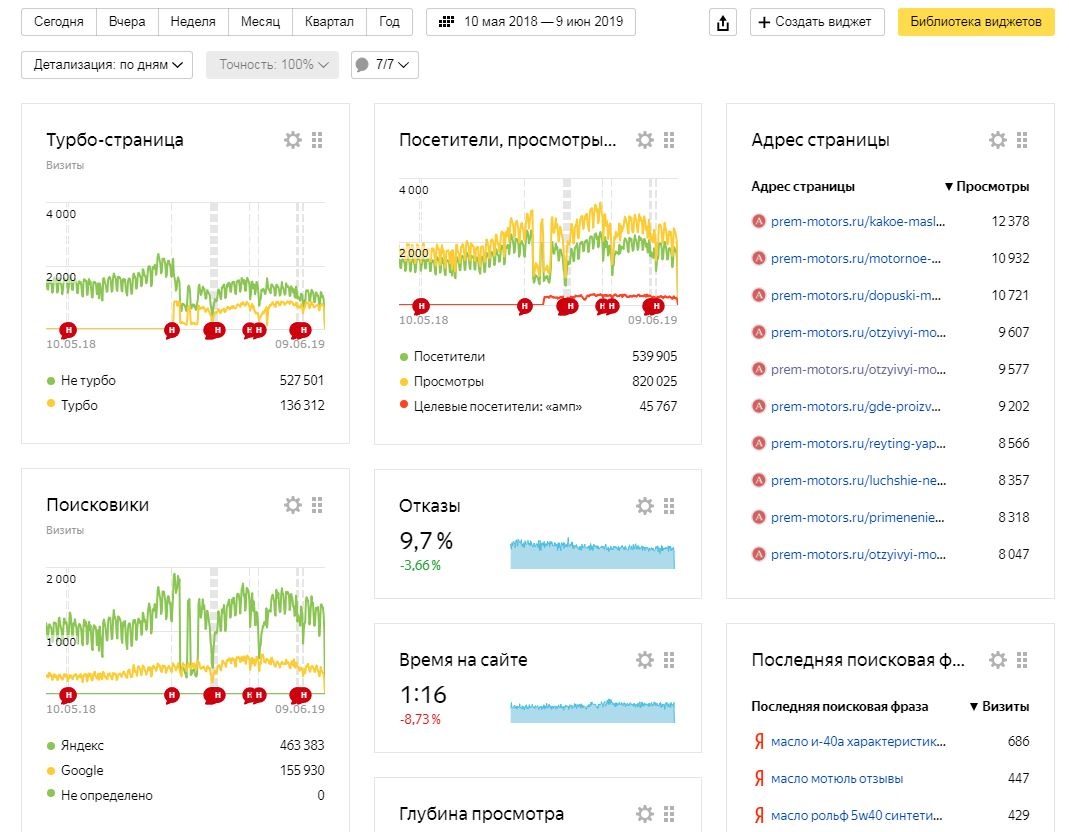Click the Создать виджет button
Screen dimensions: 1069x832
pyautogui.click(x=816, y=22)
